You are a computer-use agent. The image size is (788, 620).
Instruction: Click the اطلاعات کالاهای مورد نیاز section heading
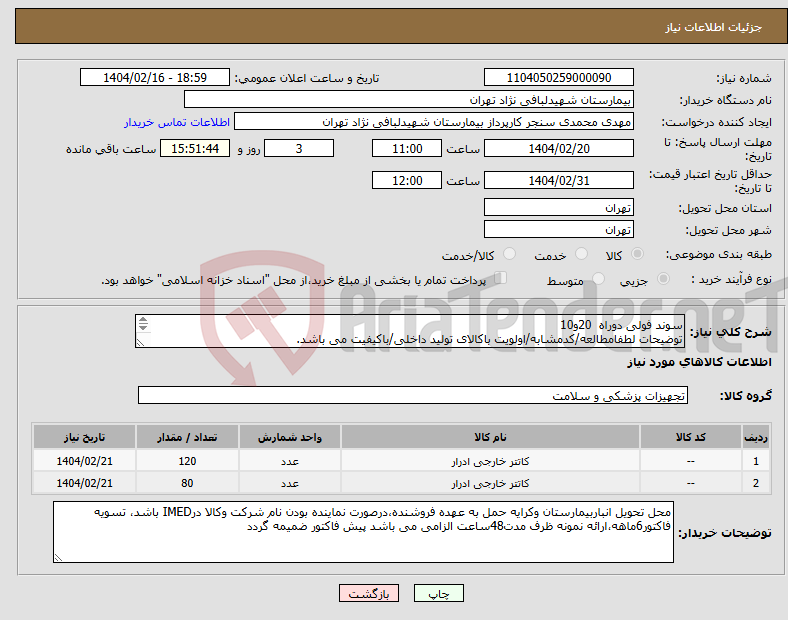coord(699,362)
